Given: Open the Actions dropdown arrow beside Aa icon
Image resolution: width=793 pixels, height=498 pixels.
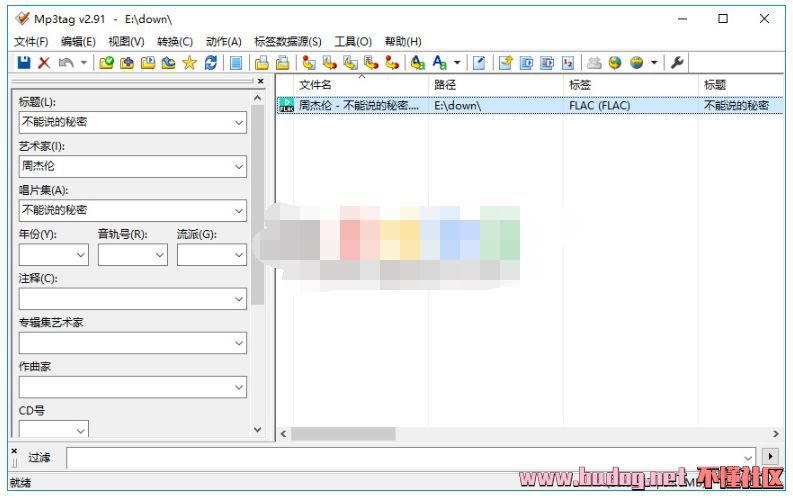Looking at the screenshot, I should [x=457, y=63].
